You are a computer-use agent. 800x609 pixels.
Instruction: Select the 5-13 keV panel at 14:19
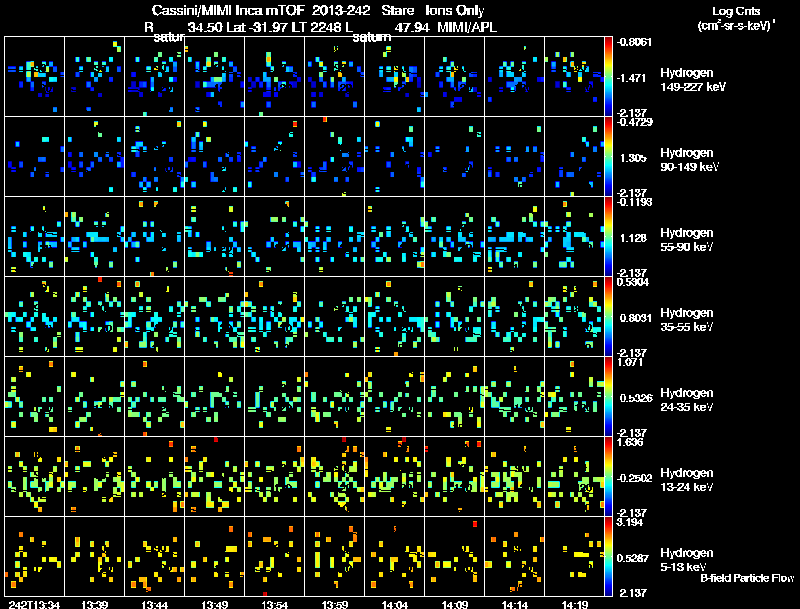(x=574, y=556)
